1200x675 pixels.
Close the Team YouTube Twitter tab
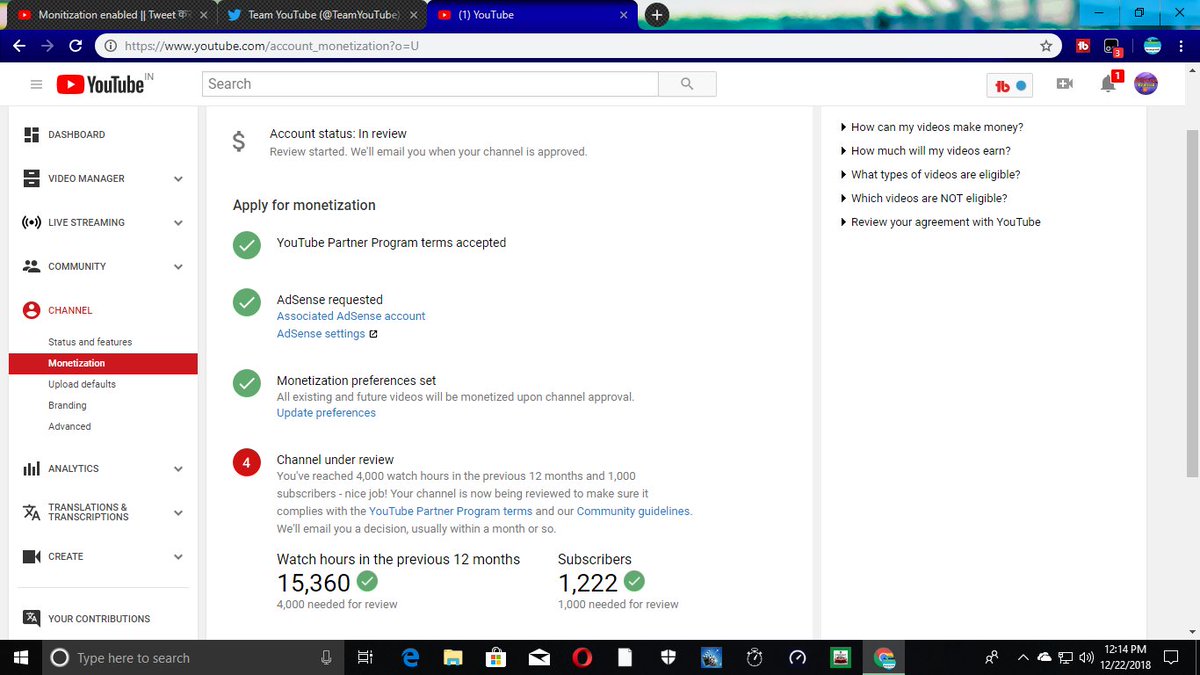[413, 16]
